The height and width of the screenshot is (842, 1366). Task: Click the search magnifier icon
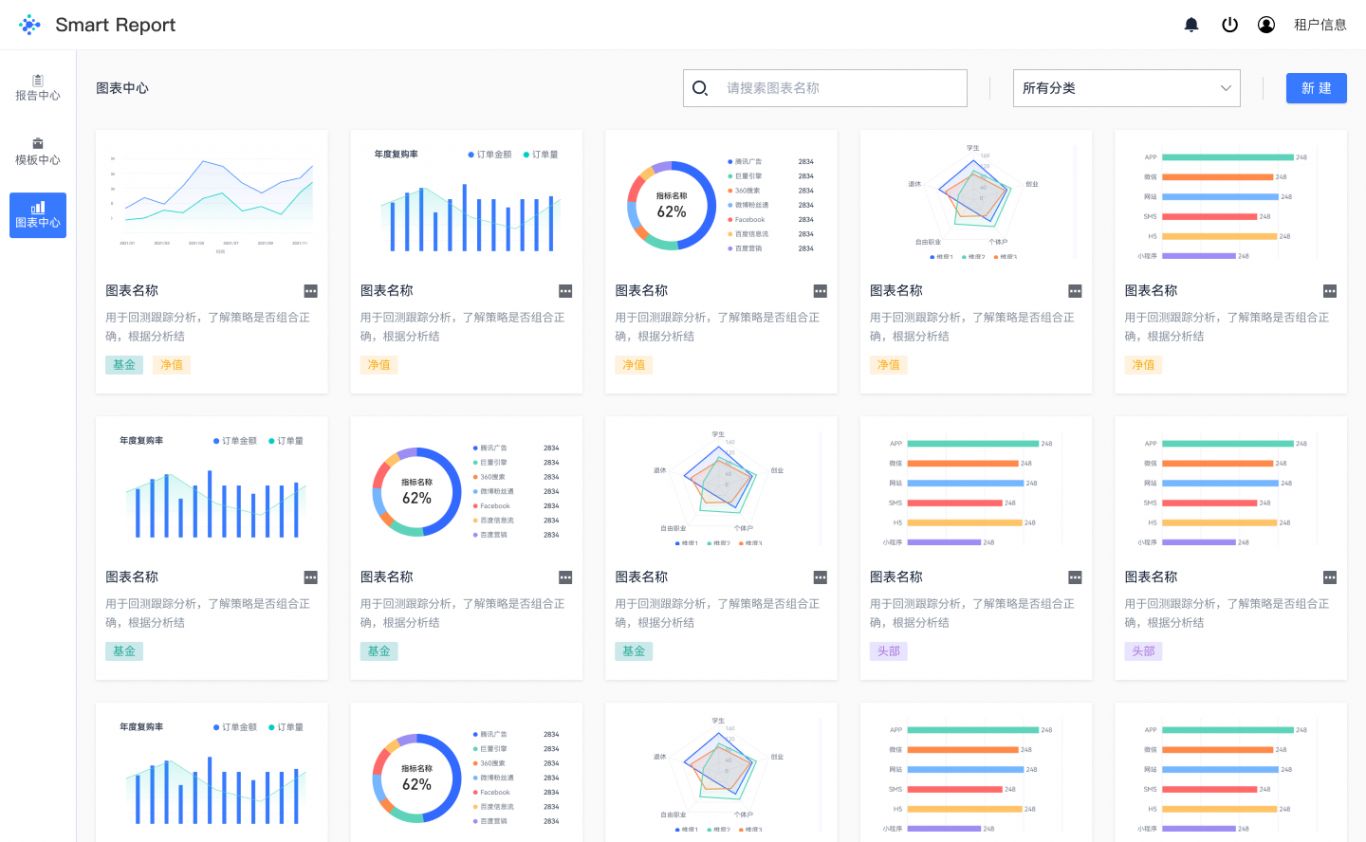700,88
